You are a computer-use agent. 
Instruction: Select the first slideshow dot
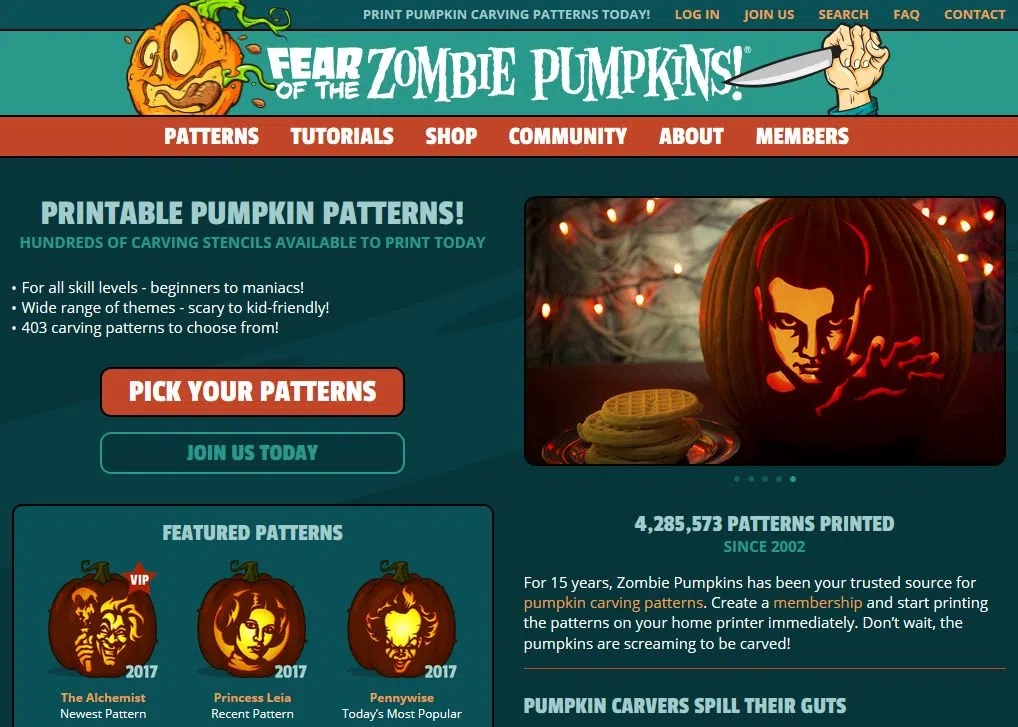point(737,479)
